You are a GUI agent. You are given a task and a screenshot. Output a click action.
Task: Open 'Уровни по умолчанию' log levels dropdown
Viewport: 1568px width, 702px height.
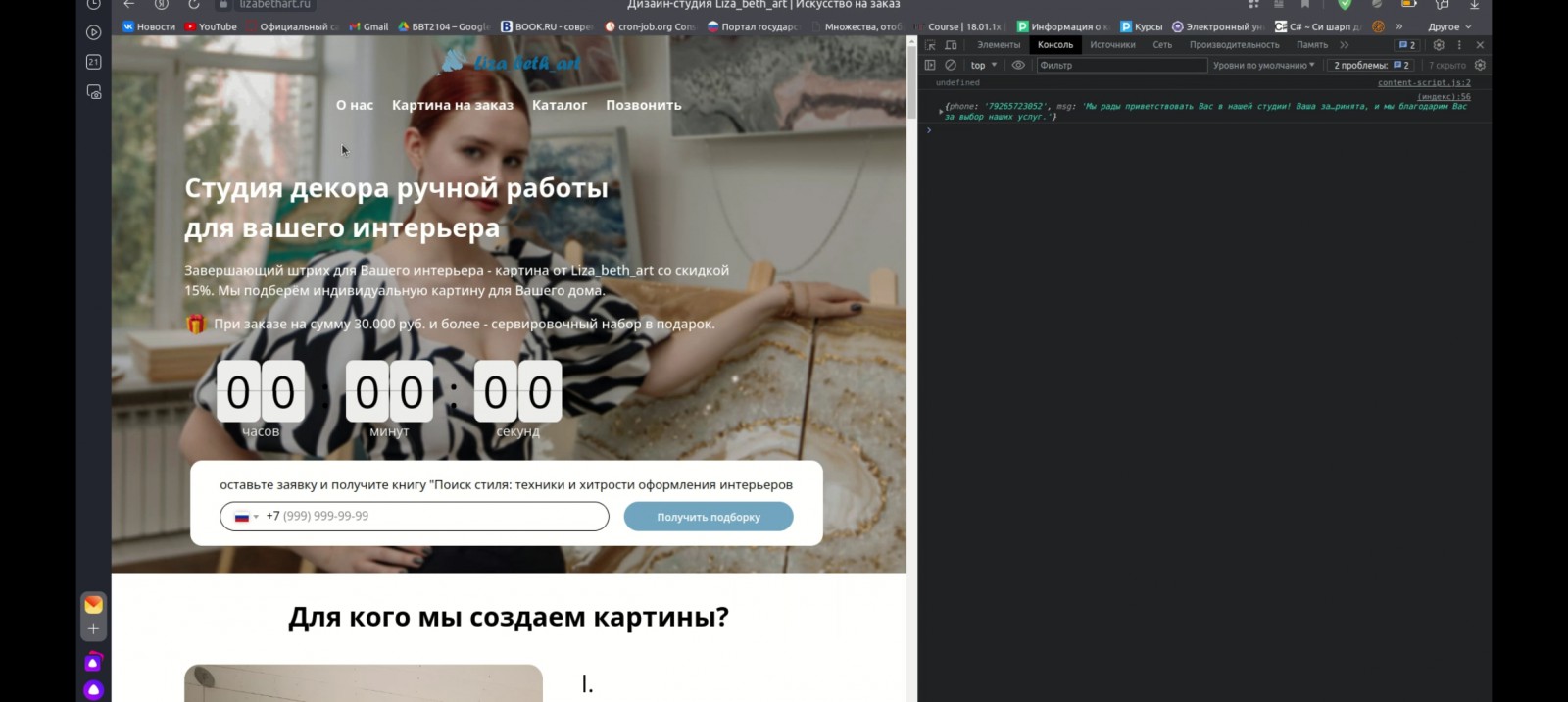(1263, 65)
